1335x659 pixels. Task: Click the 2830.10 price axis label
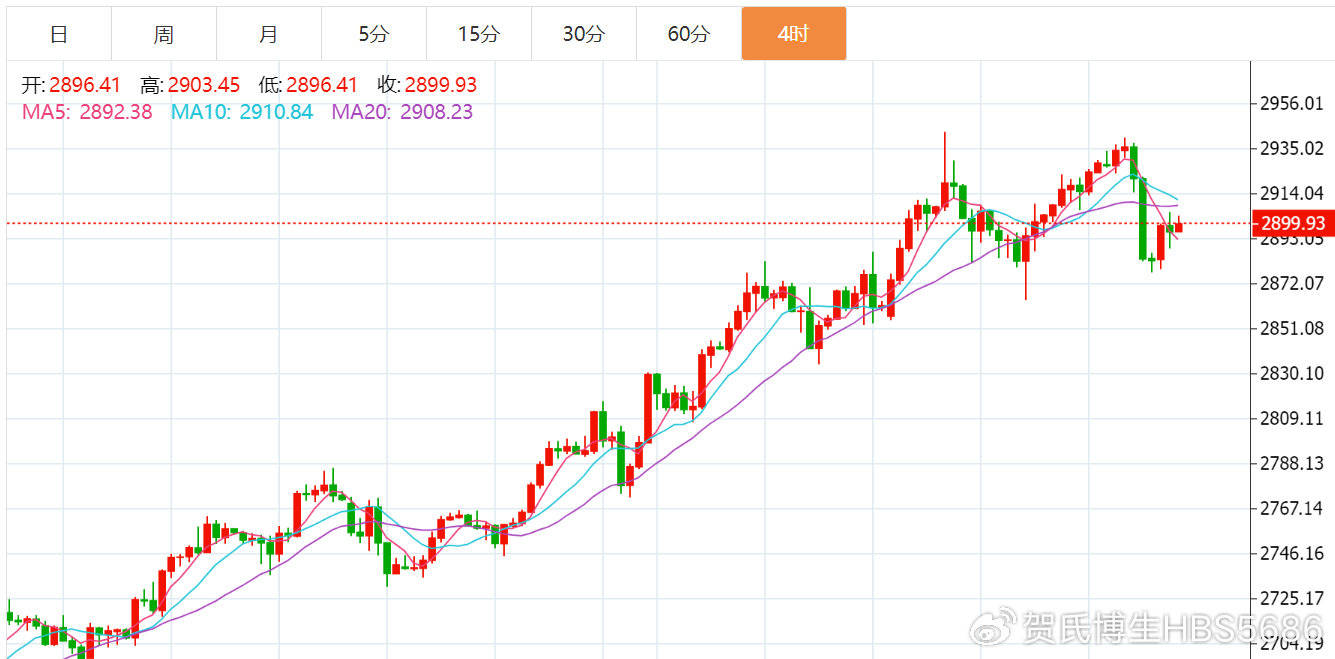coord(1292,374)
